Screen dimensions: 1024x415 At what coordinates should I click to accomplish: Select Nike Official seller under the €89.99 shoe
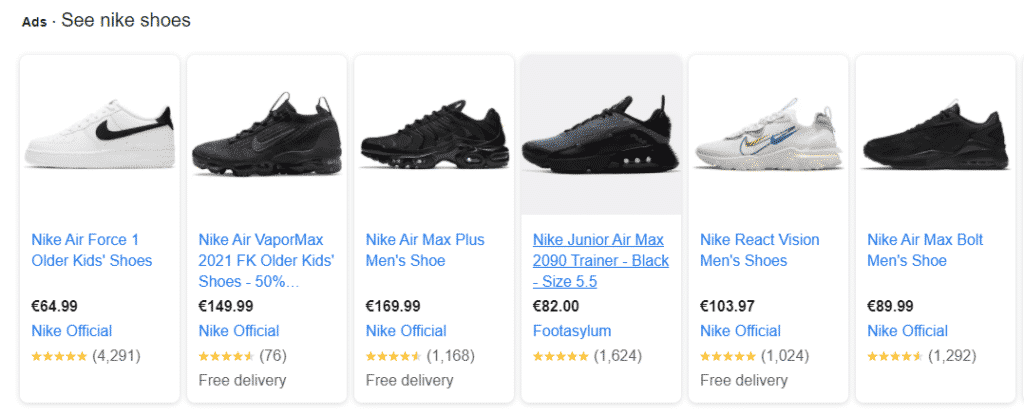click(x=908, y=331)
